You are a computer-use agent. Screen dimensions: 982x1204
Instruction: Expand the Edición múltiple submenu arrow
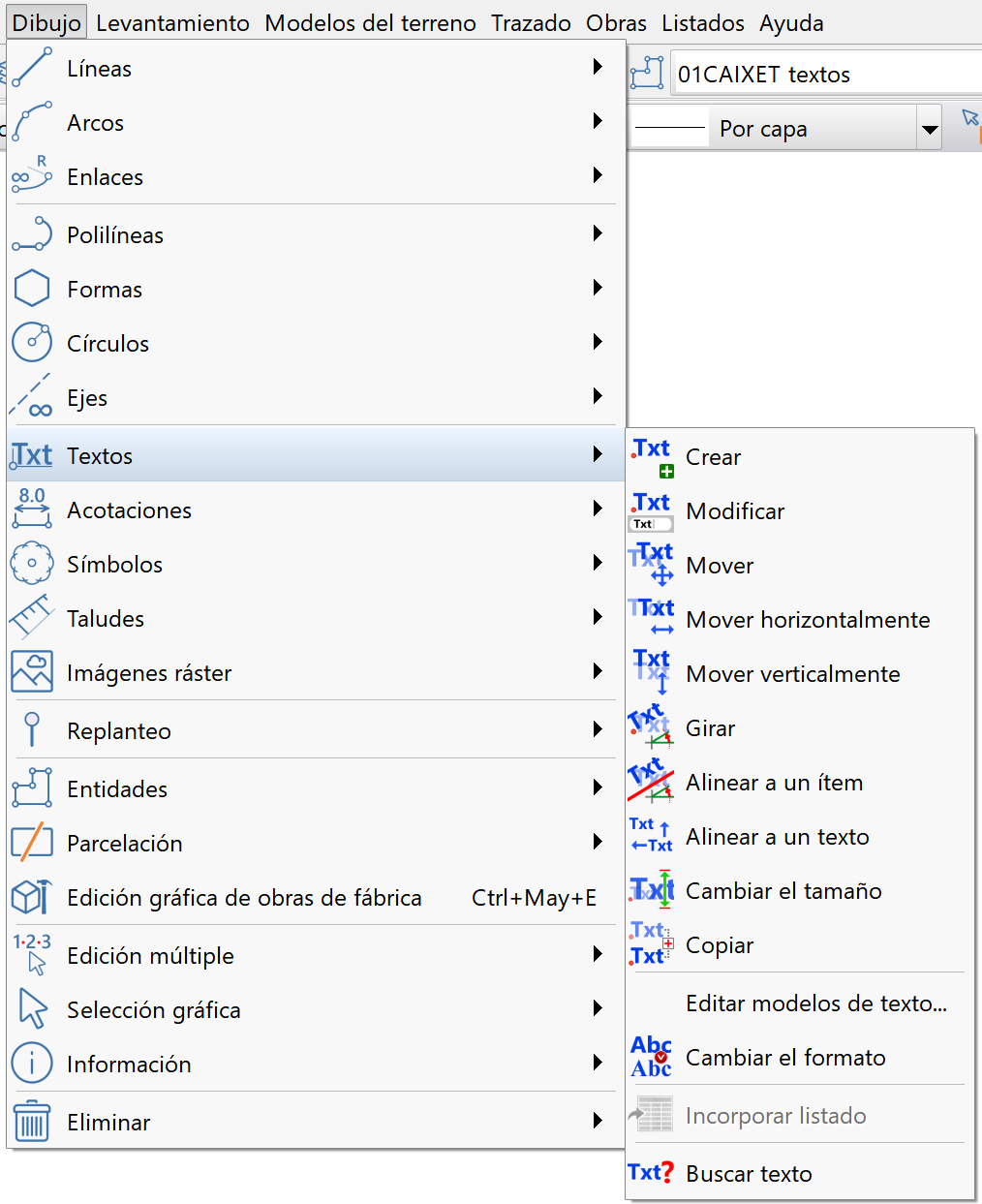click(x=598, y=953)
